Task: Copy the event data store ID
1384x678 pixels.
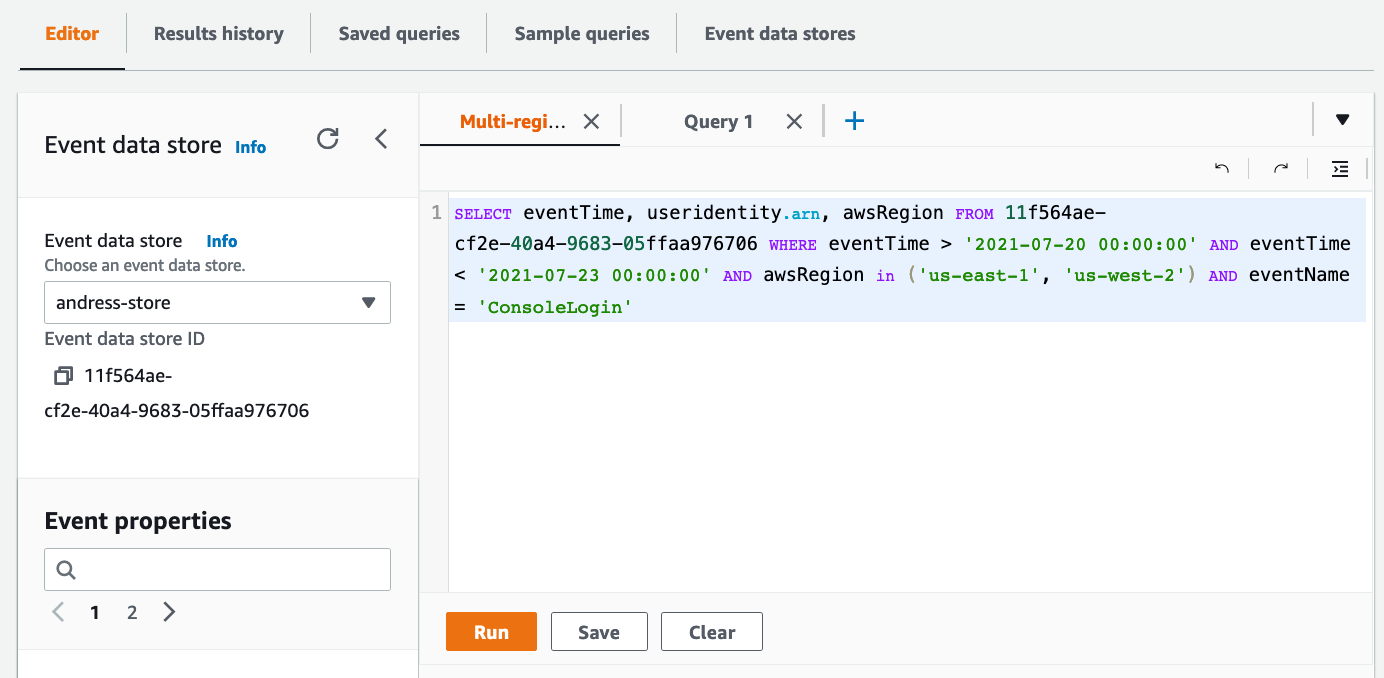Action: click(x=63, y=375)
